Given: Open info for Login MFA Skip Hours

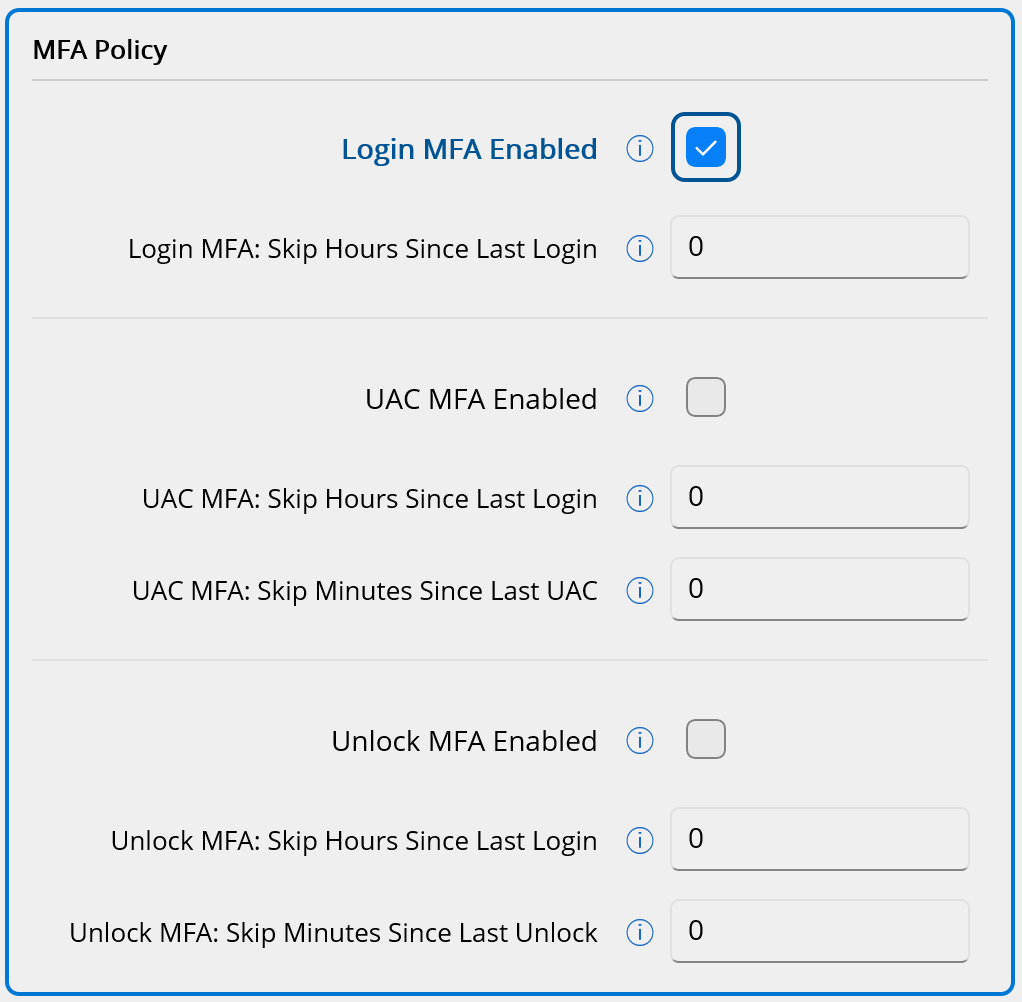Looking at the screenshot, I should point(639,248).
